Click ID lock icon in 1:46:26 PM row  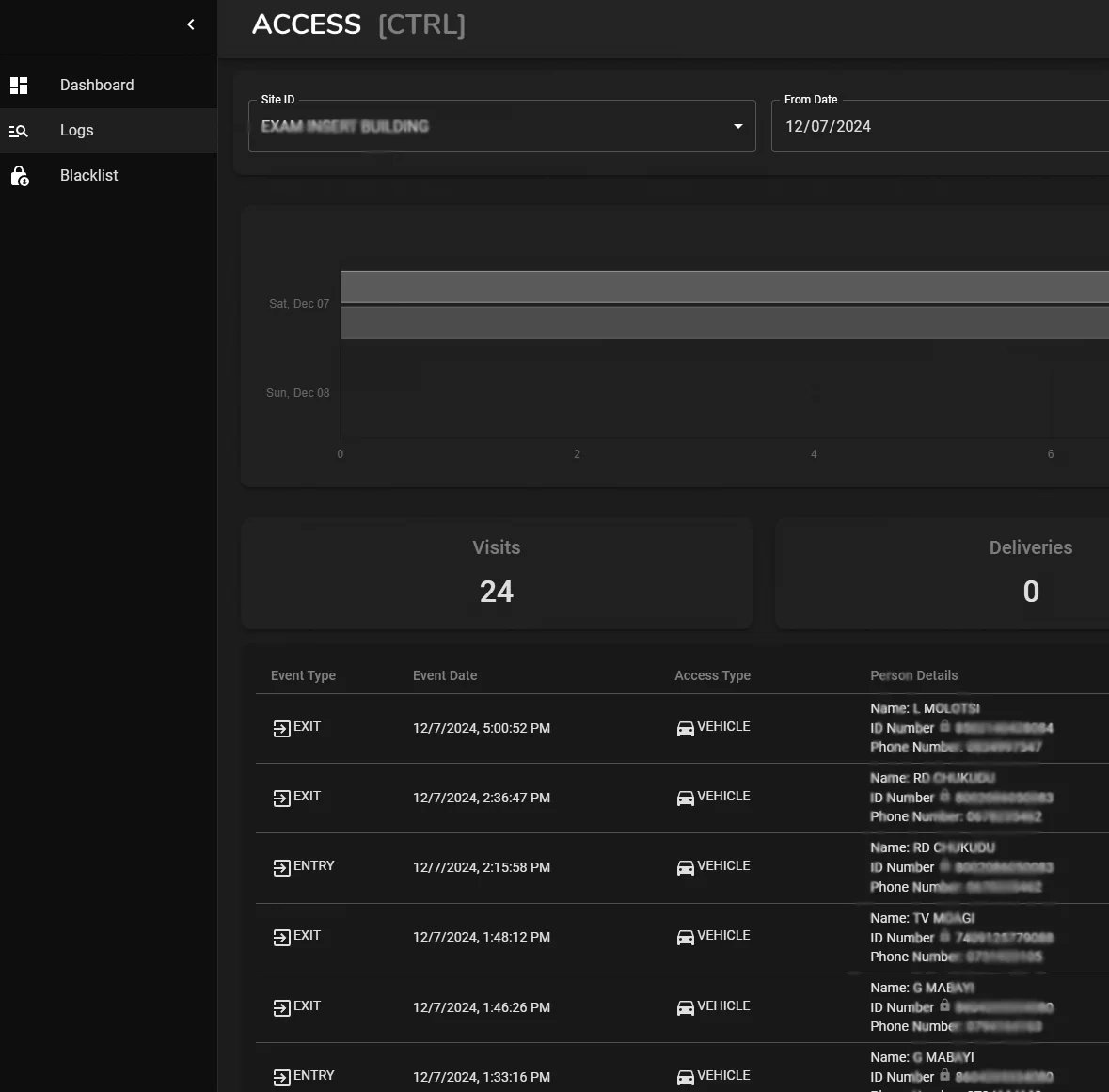(944, 1005)
